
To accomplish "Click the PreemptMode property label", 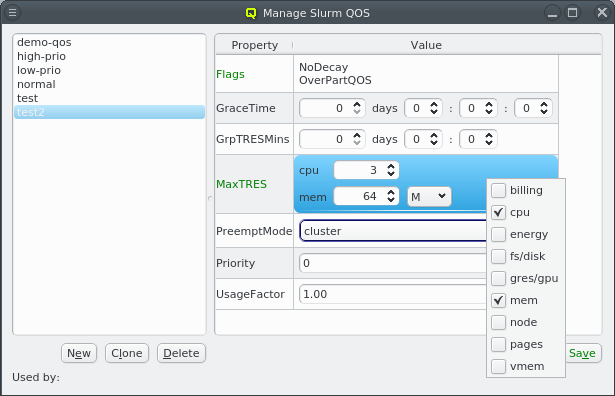I will (254, 231).
